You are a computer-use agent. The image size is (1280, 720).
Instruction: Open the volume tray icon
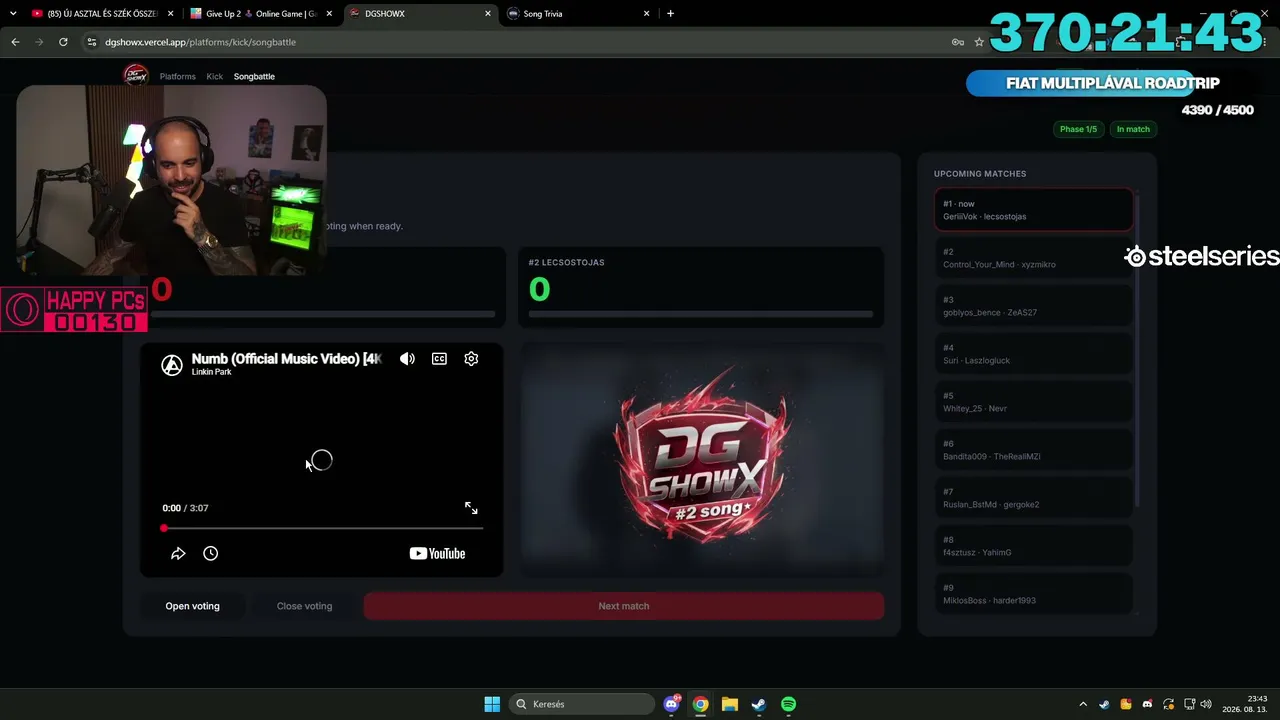click(1206, 704)
